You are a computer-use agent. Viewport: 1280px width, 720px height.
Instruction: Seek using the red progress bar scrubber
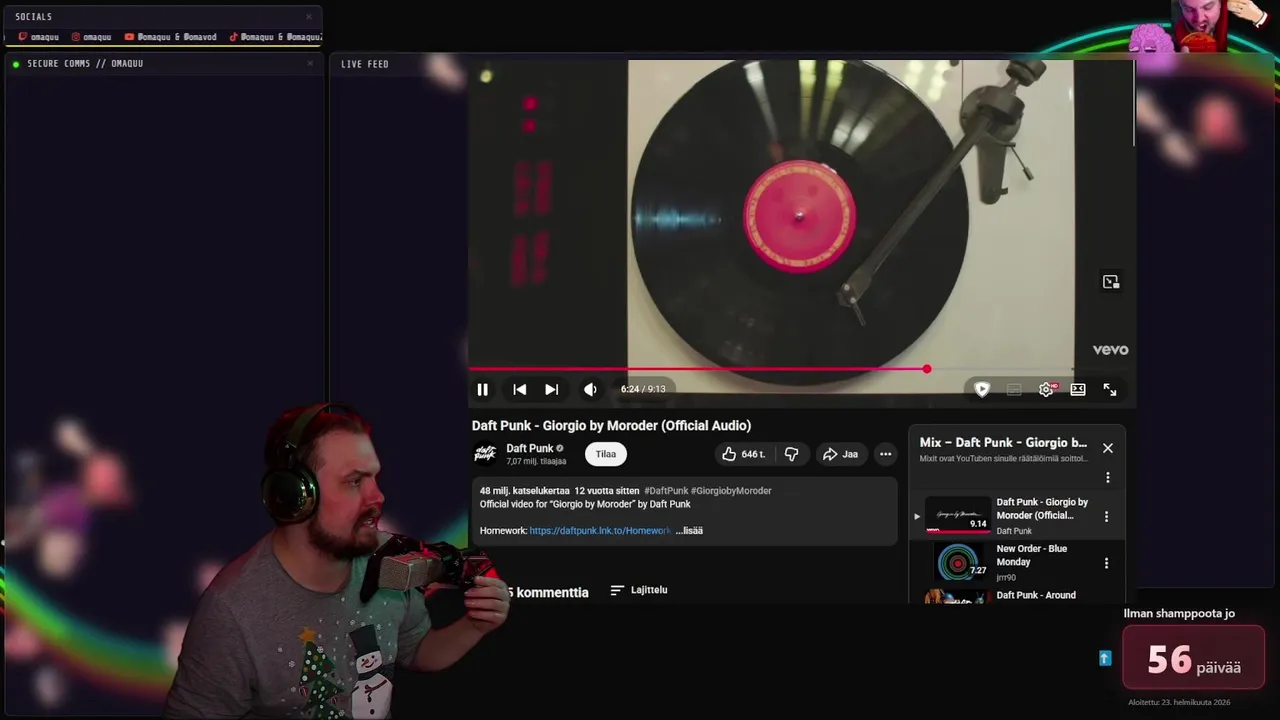pyautogui.click(x=927, y=369)
